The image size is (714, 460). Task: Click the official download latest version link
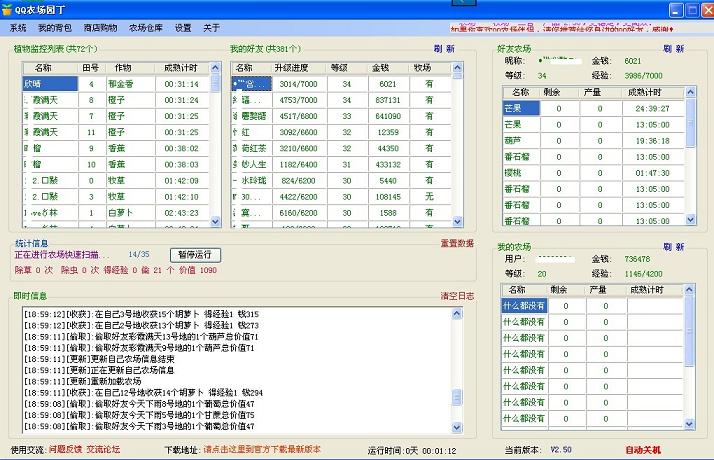coord(262,449)
